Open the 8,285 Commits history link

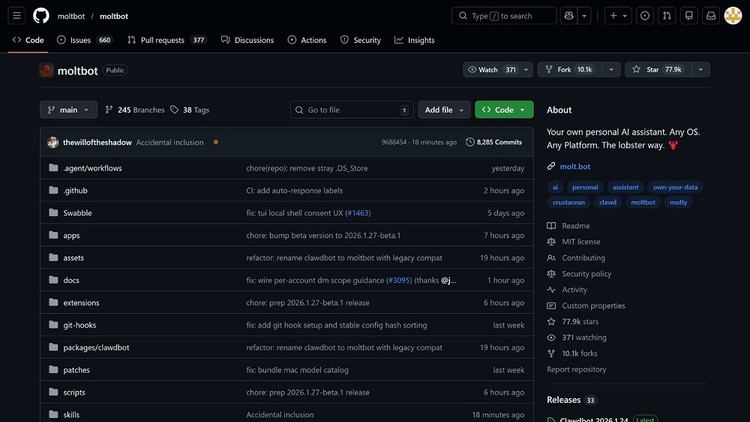click(x=494, y=142)
